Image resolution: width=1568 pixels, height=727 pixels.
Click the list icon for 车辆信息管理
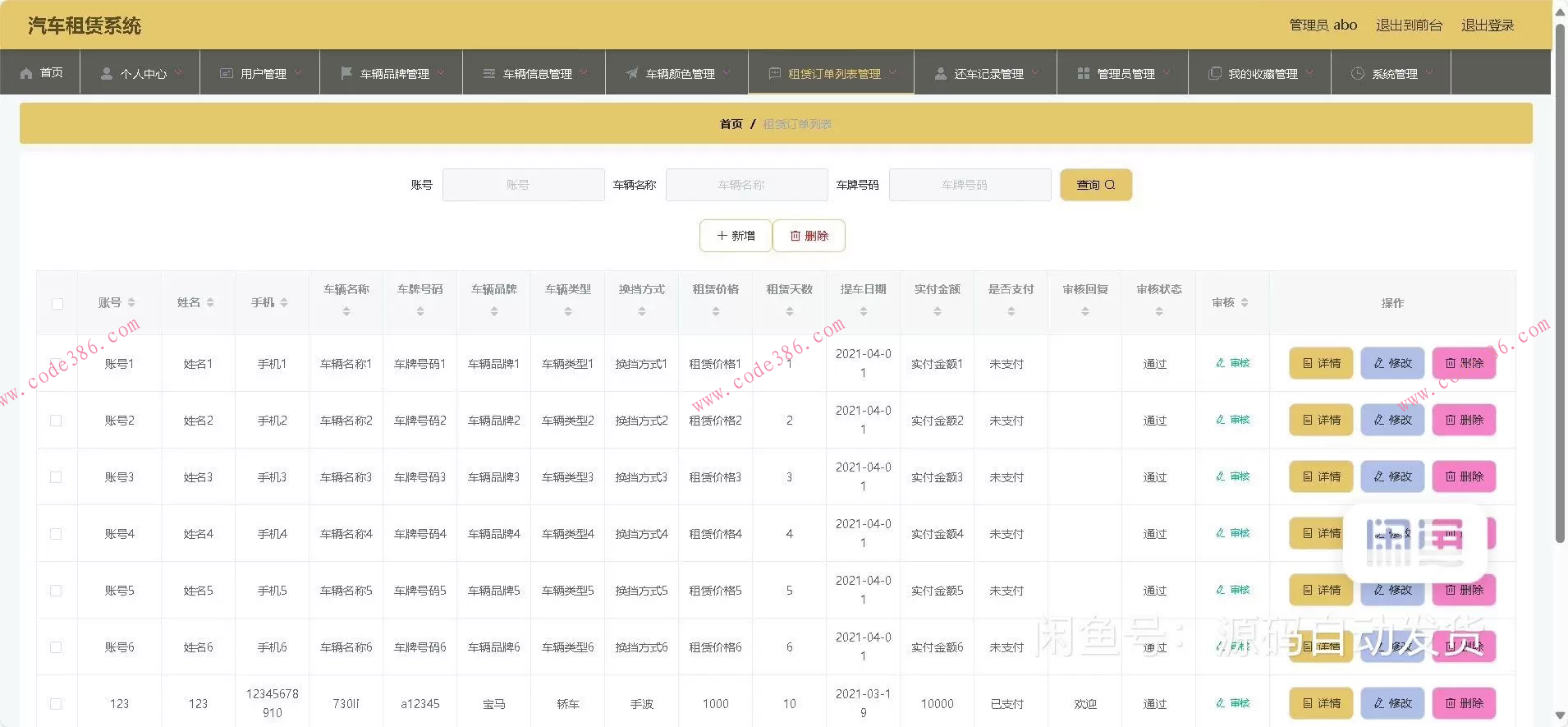[x=489, y=73]
